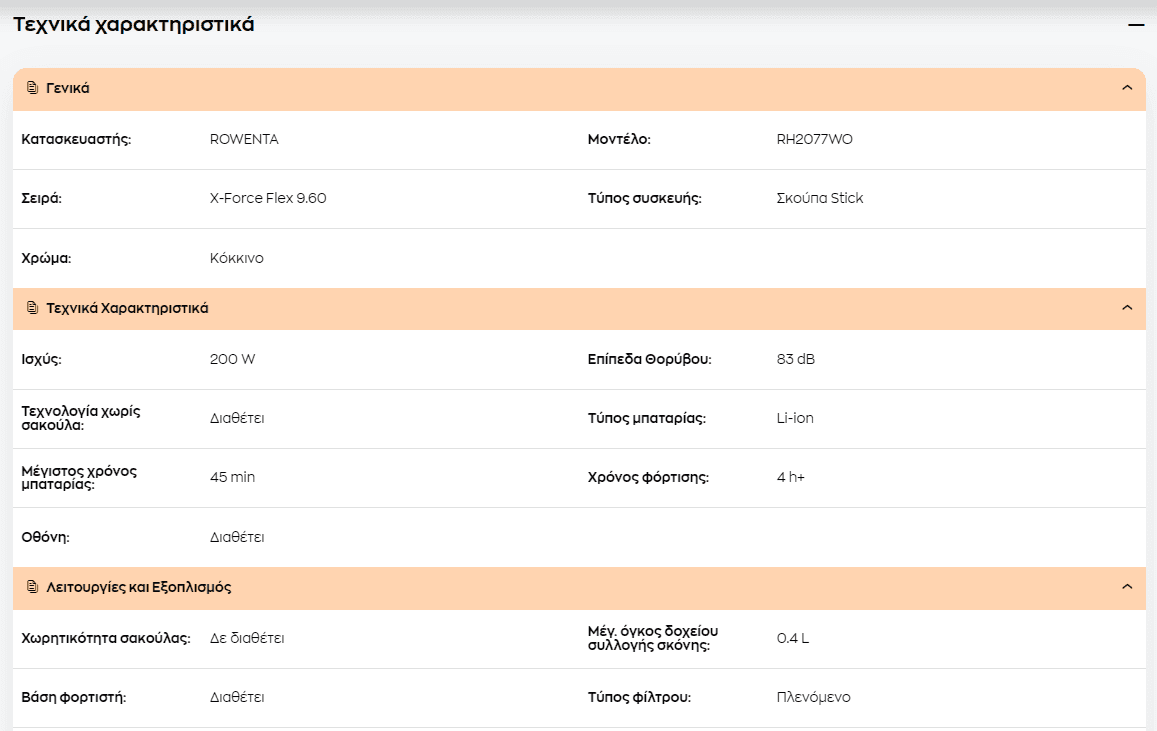Click the Τύπος μπαταρίας label
1157x731 pixels.
coord(646,418)
